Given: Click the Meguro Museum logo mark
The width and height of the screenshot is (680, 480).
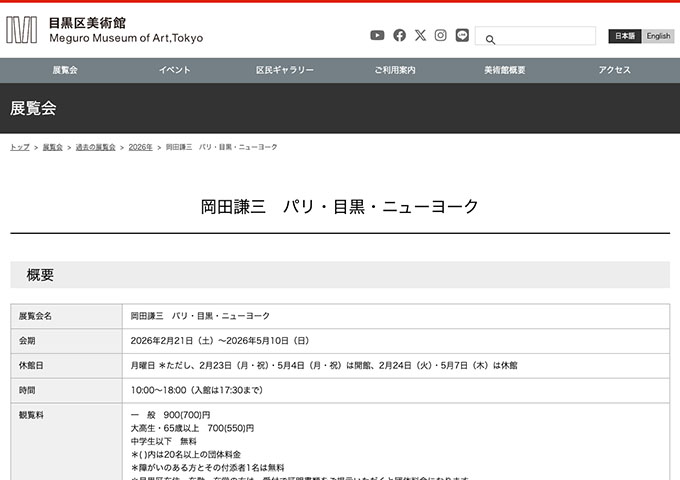Looking at the screenshot, I should click(21, 30).
